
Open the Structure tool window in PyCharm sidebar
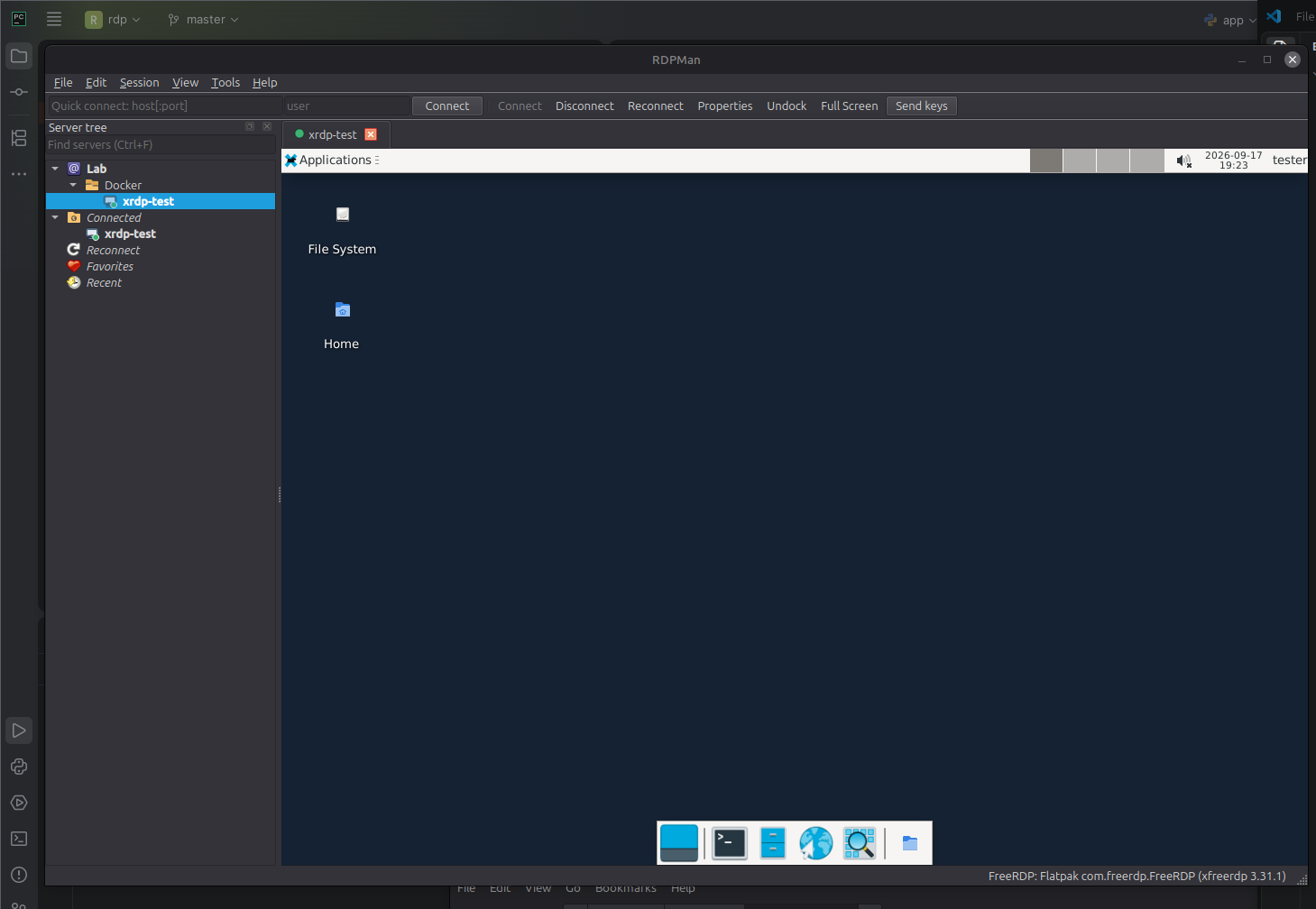coord(19,138)
